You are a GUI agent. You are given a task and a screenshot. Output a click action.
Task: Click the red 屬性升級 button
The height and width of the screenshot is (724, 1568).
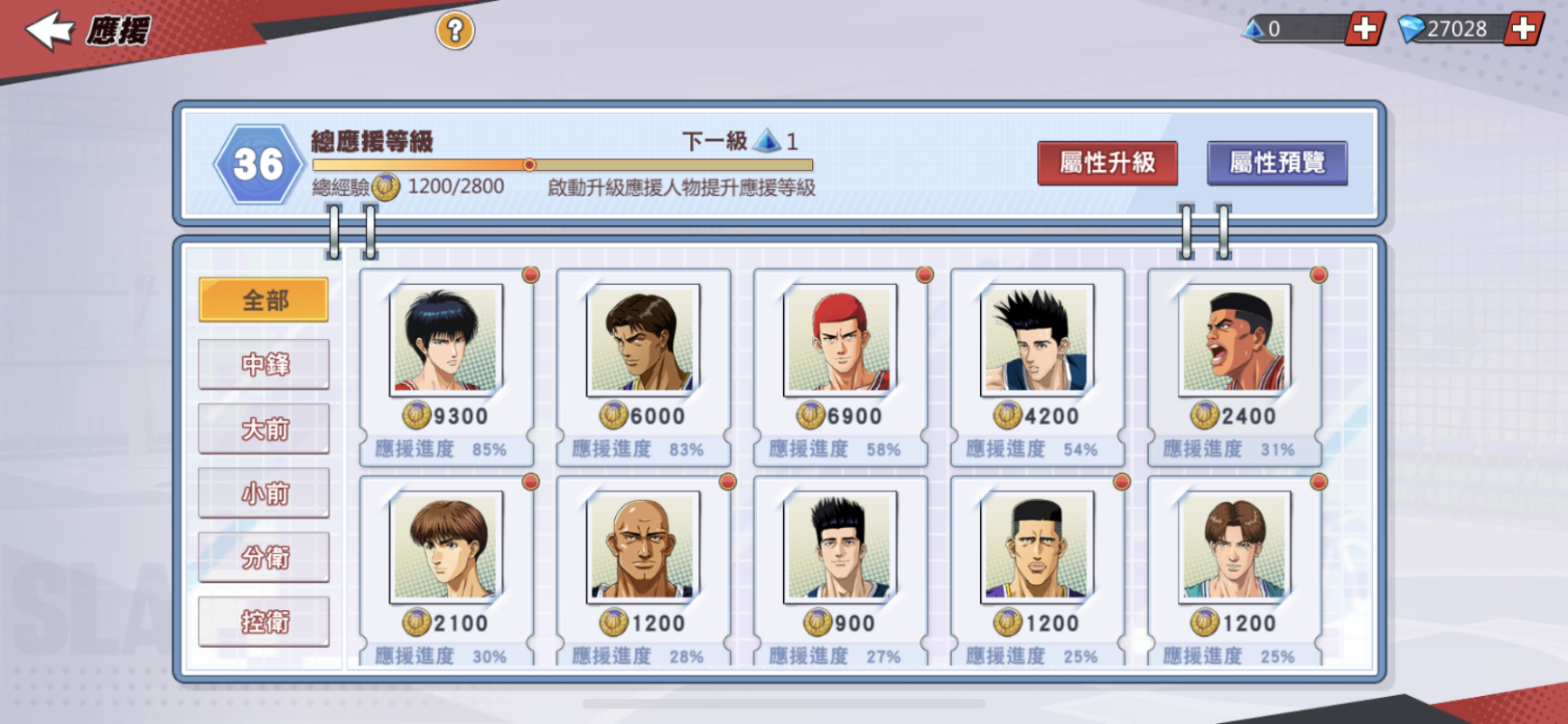click(x=1107, y=163)
